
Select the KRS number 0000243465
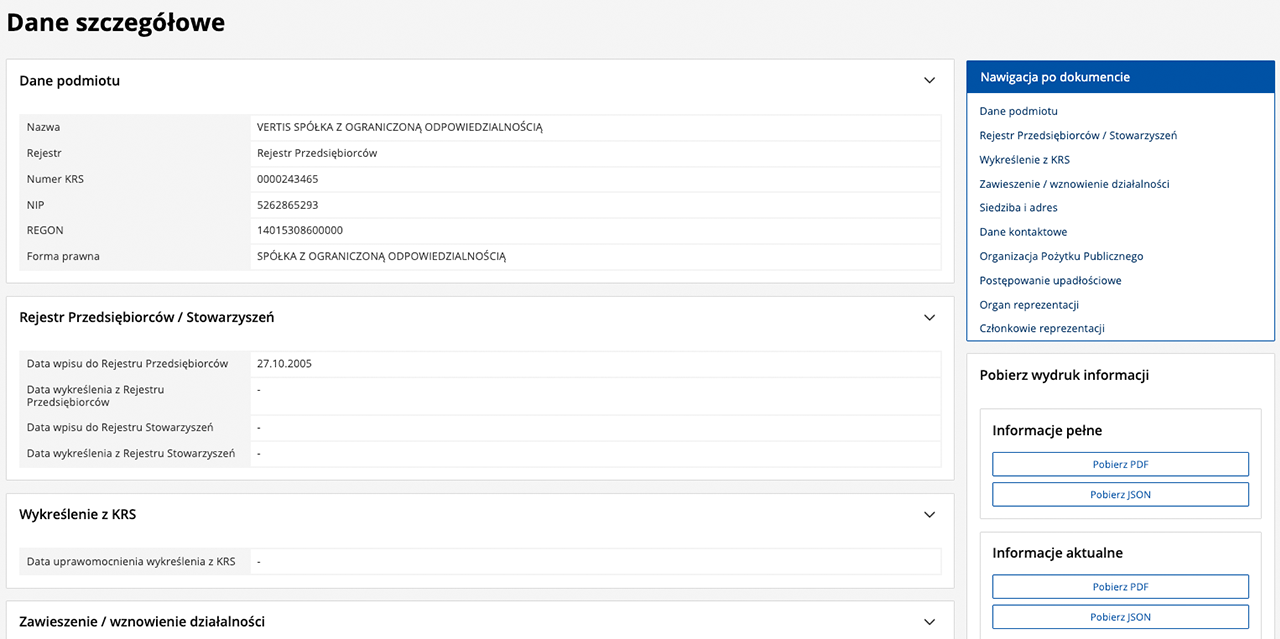pyautogui.click(x=287, y=179)
